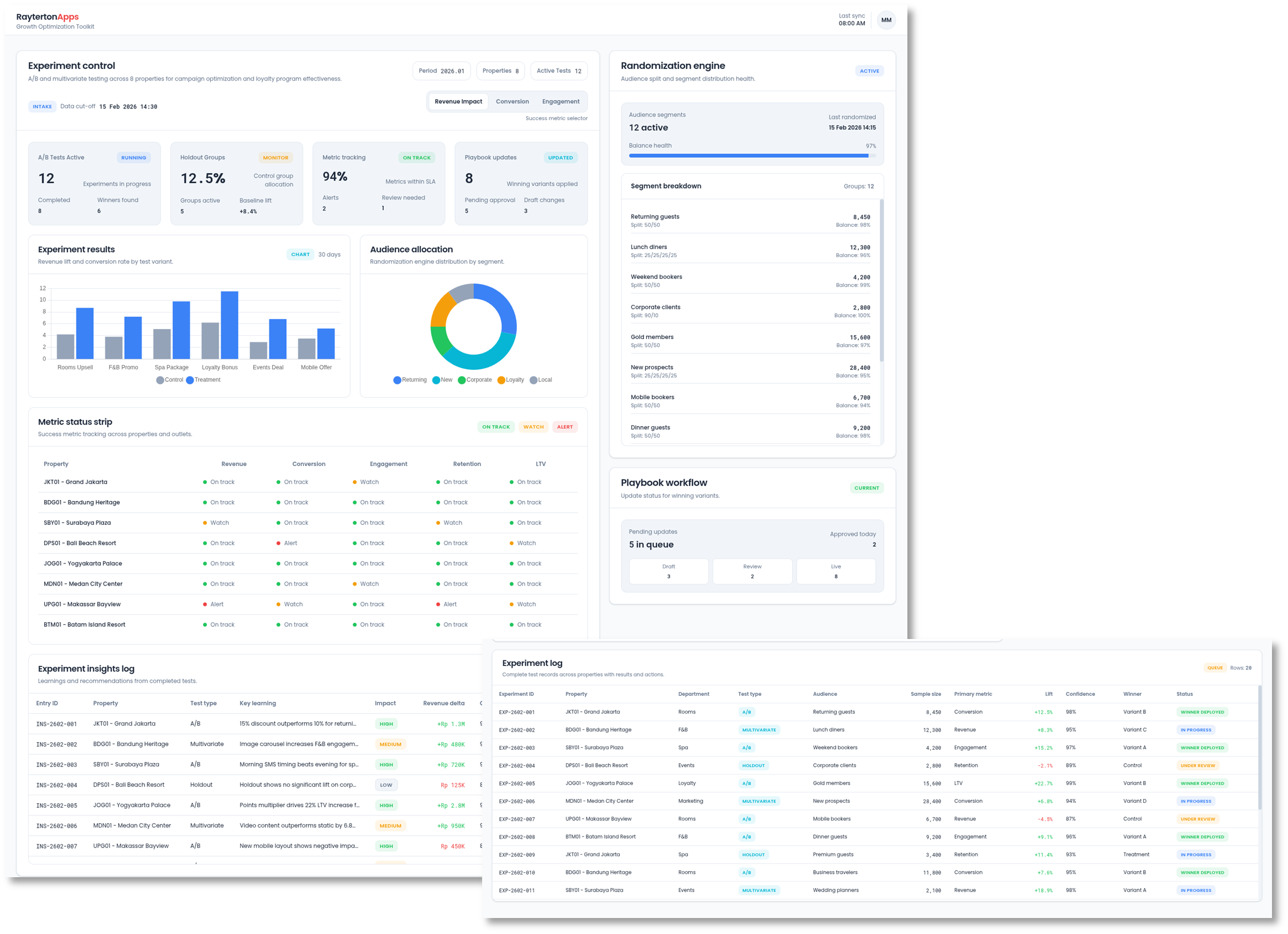Open the Active Tests 12 selector
The height and width of the screenshot is (934, 1288).
559,71
